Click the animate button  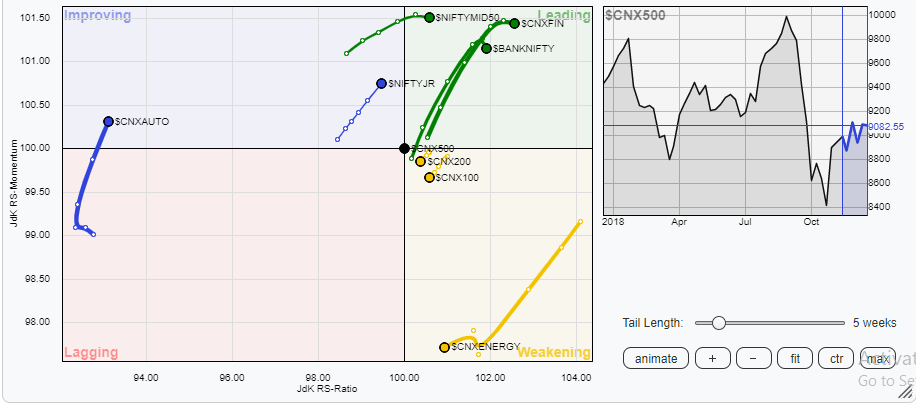point(655,358)
